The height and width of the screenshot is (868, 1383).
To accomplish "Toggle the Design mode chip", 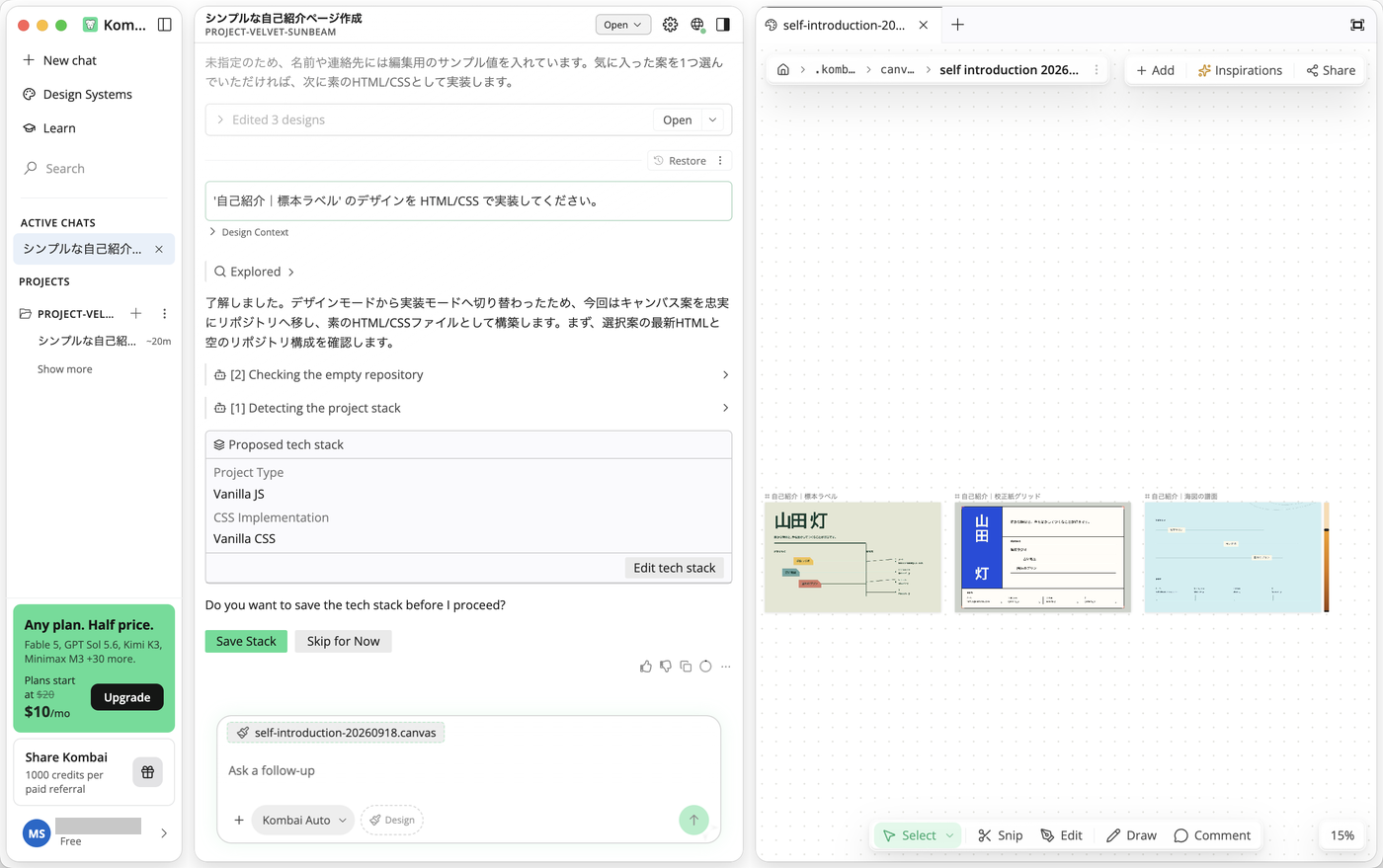I will [392, 820].
